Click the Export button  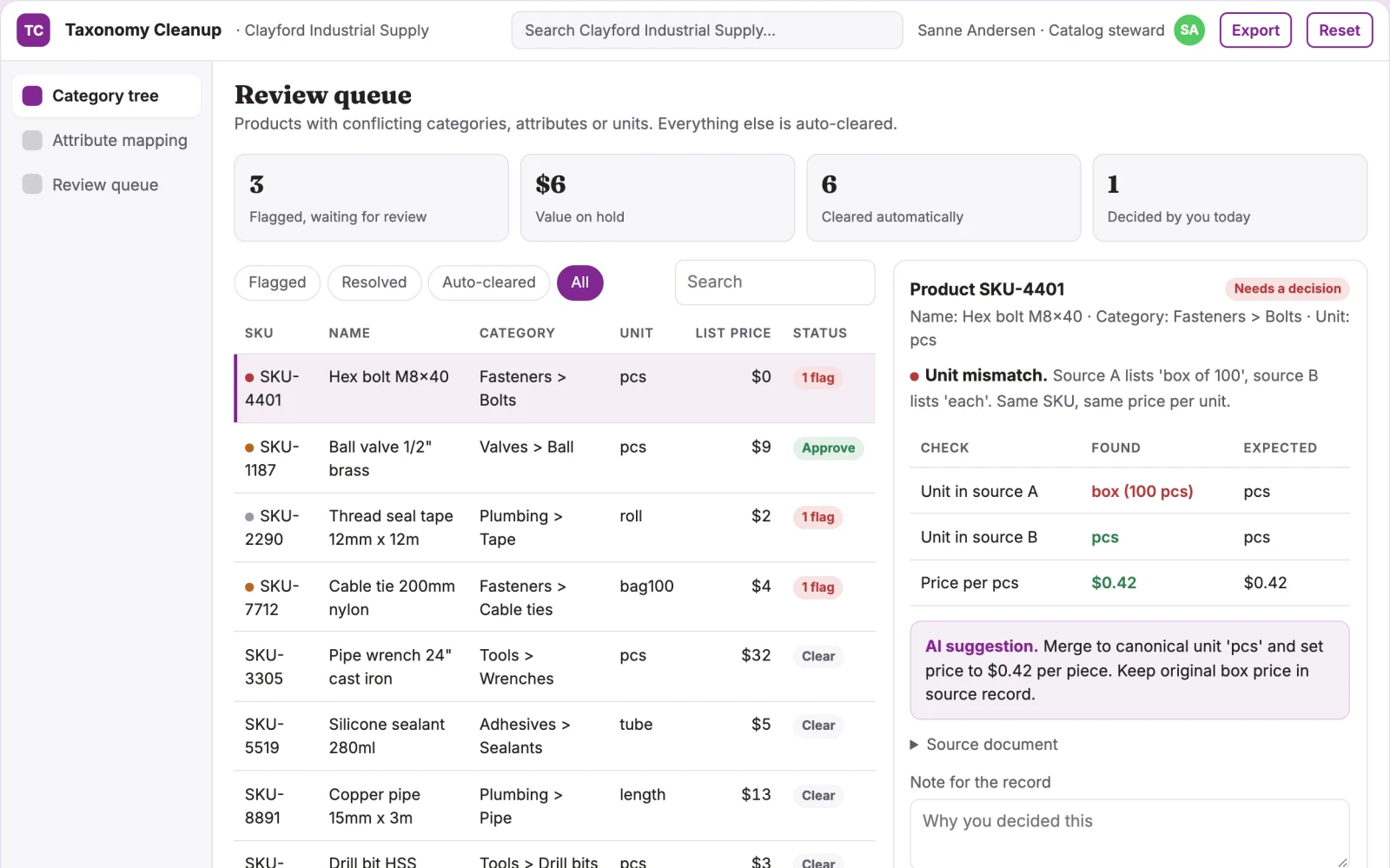(1255, 30)
